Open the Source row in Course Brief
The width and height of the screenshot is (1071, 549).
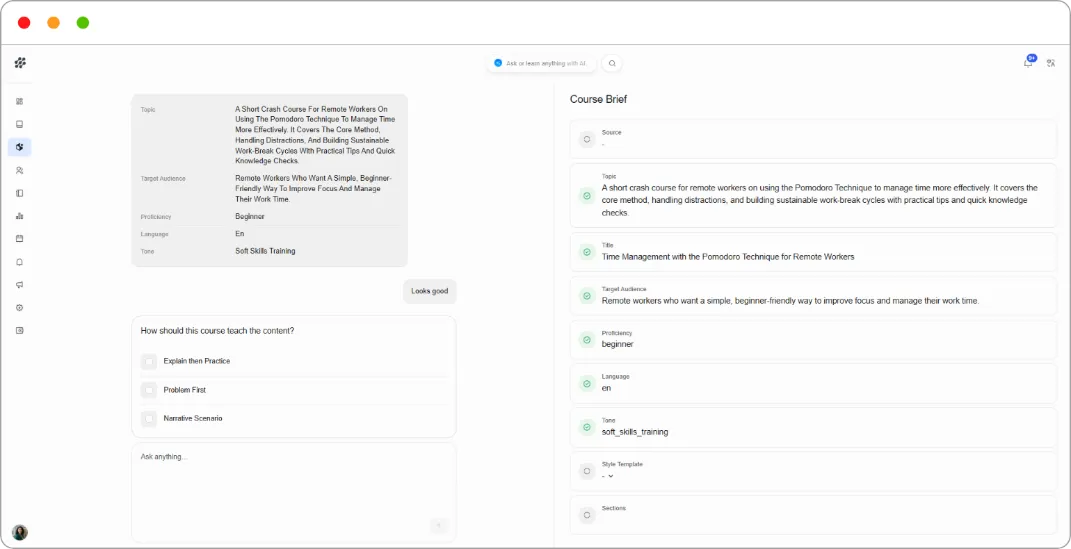[813, 139]
